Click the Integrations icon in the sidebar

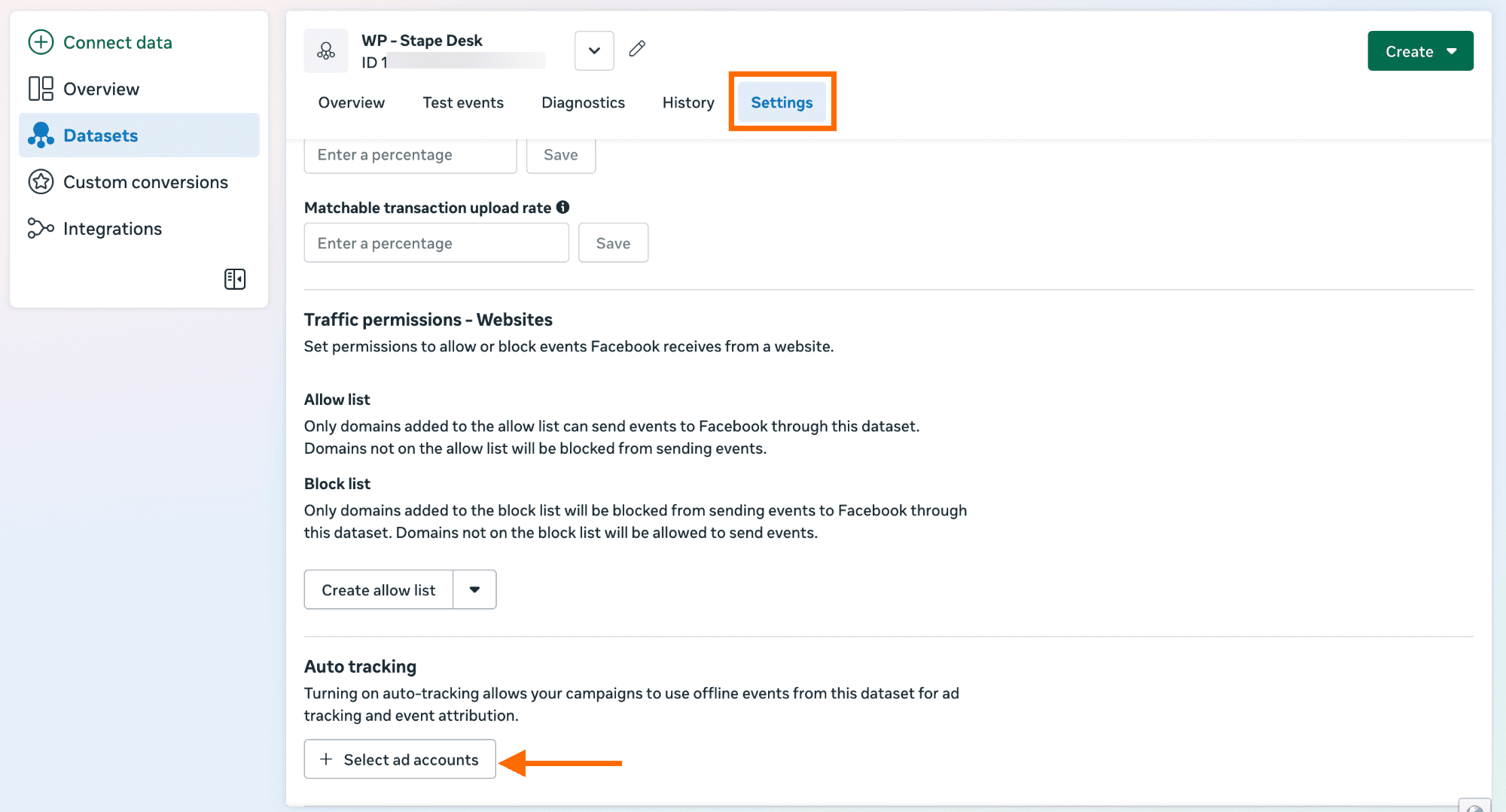pos(41,228)
